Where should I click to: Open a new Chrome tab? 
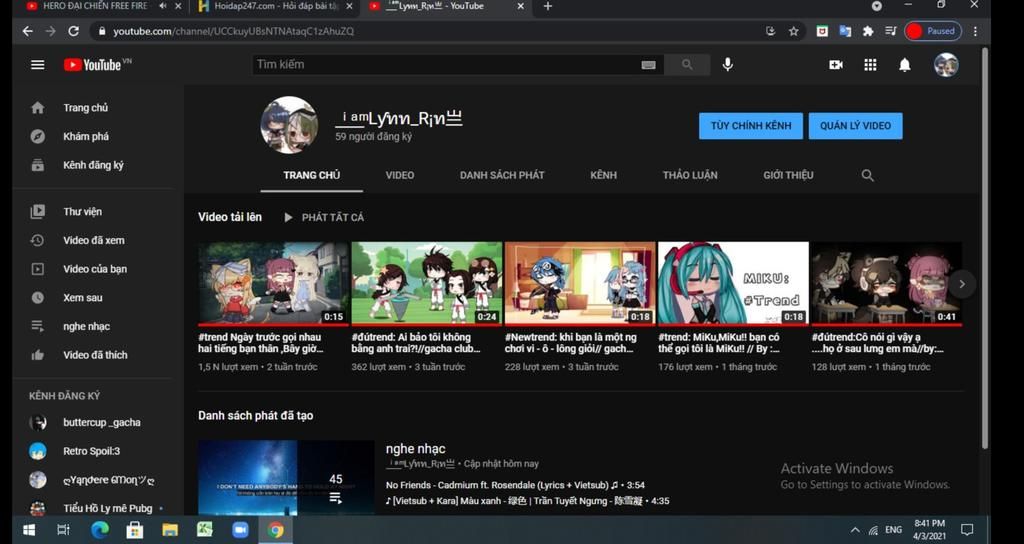547,7
